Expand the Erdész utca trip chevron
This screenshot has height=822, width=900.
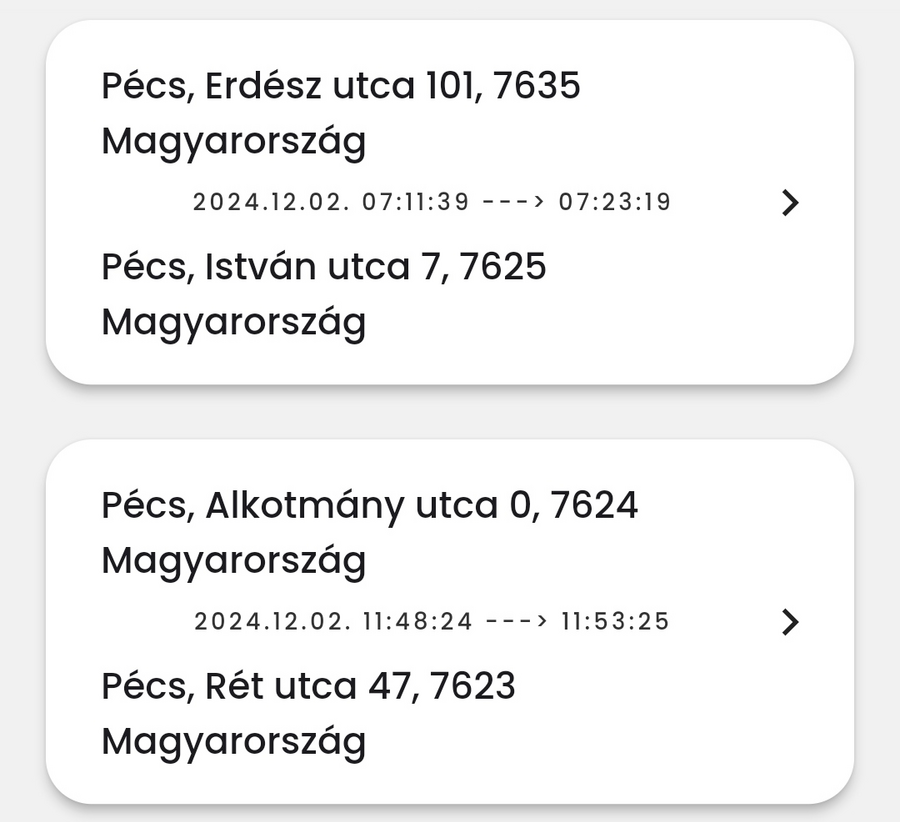tap(790, 203)
